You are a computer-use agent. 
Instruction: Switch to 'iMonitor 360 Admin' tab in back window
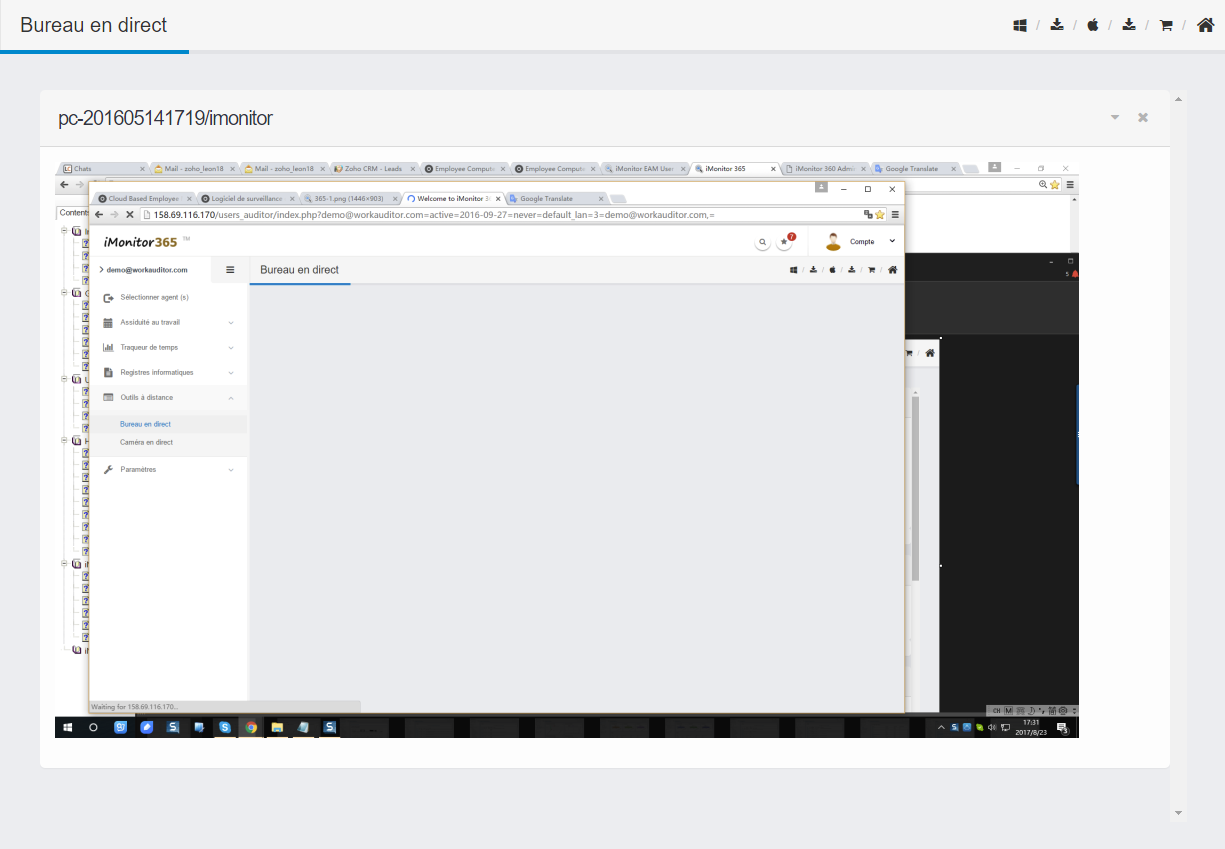(824, 169)
